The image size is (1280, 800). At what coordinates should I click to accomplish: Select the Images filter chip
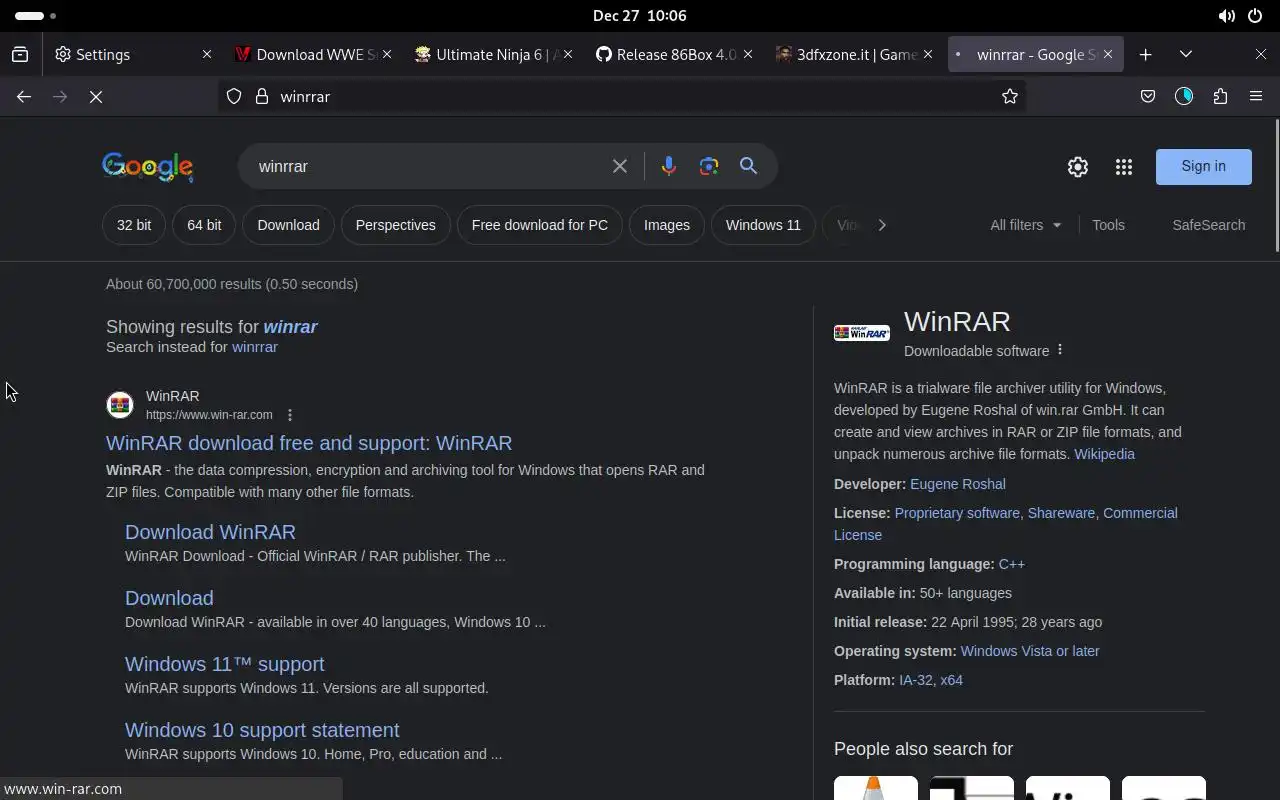point(667,225)
